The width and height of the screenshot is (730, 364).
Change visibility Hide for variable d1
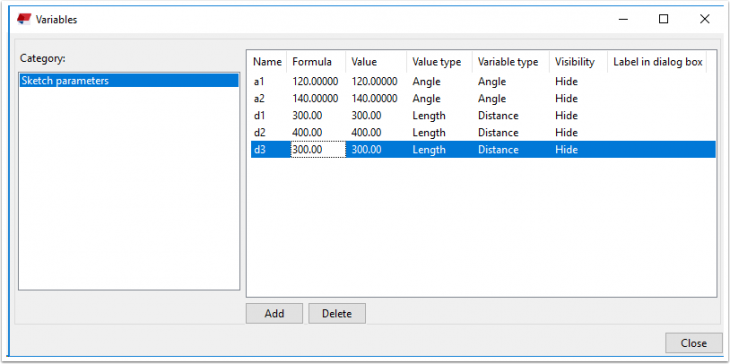[566, 115]
